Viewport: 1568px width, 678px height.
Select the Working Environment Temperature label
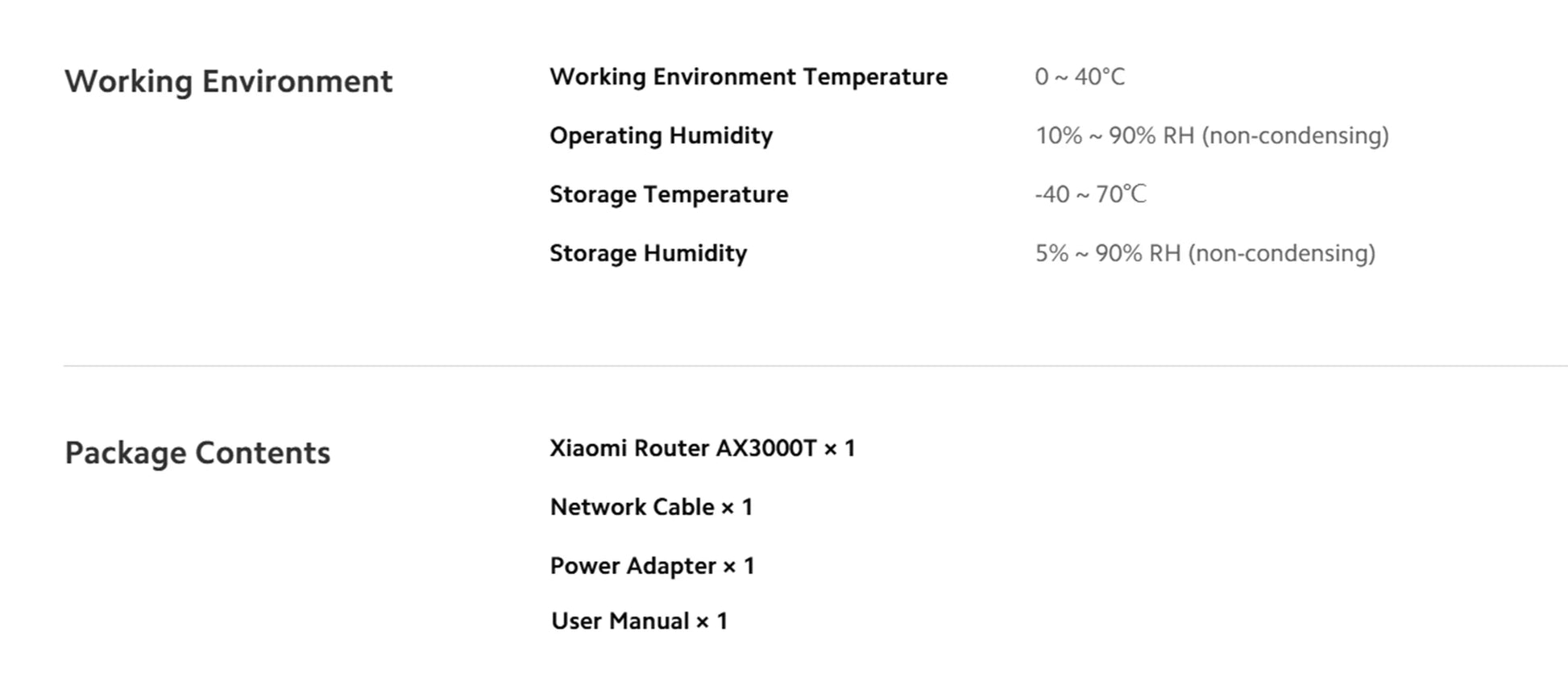pyautogui.click(x=748, y=77)
